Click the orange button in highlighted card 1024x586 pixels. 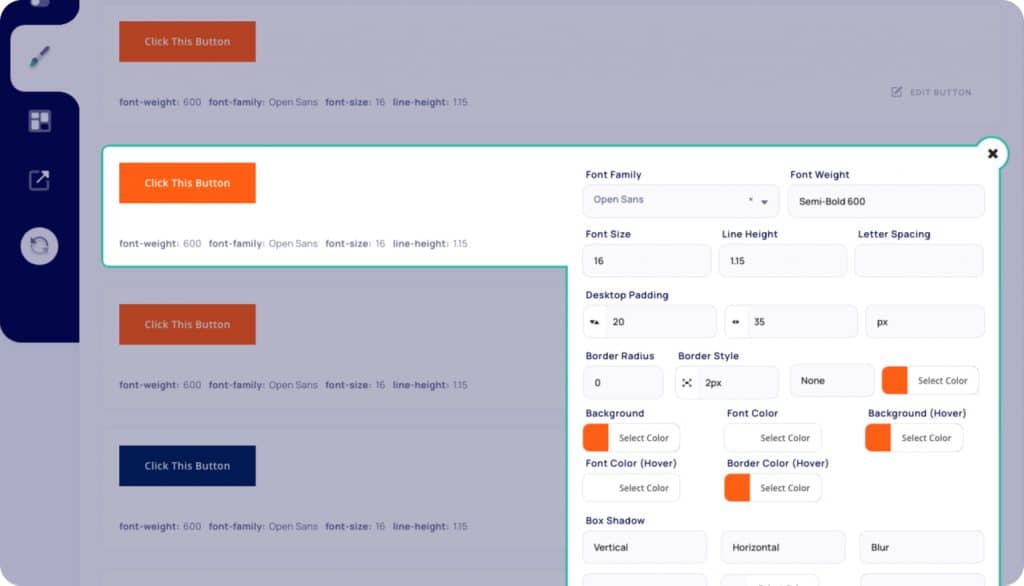[187, 183]
